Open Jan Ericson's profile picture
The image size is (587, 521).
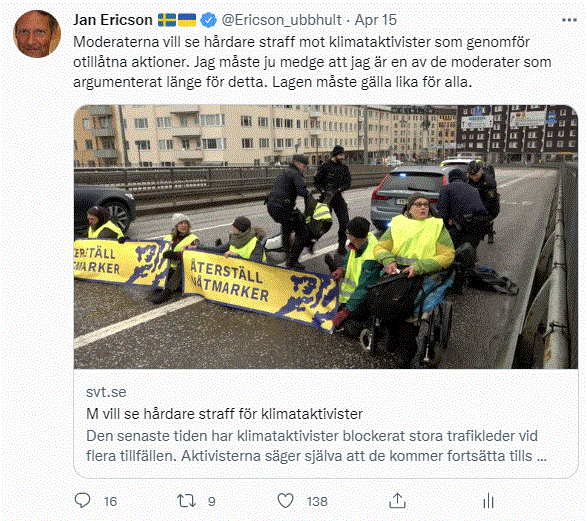(37, 34)
